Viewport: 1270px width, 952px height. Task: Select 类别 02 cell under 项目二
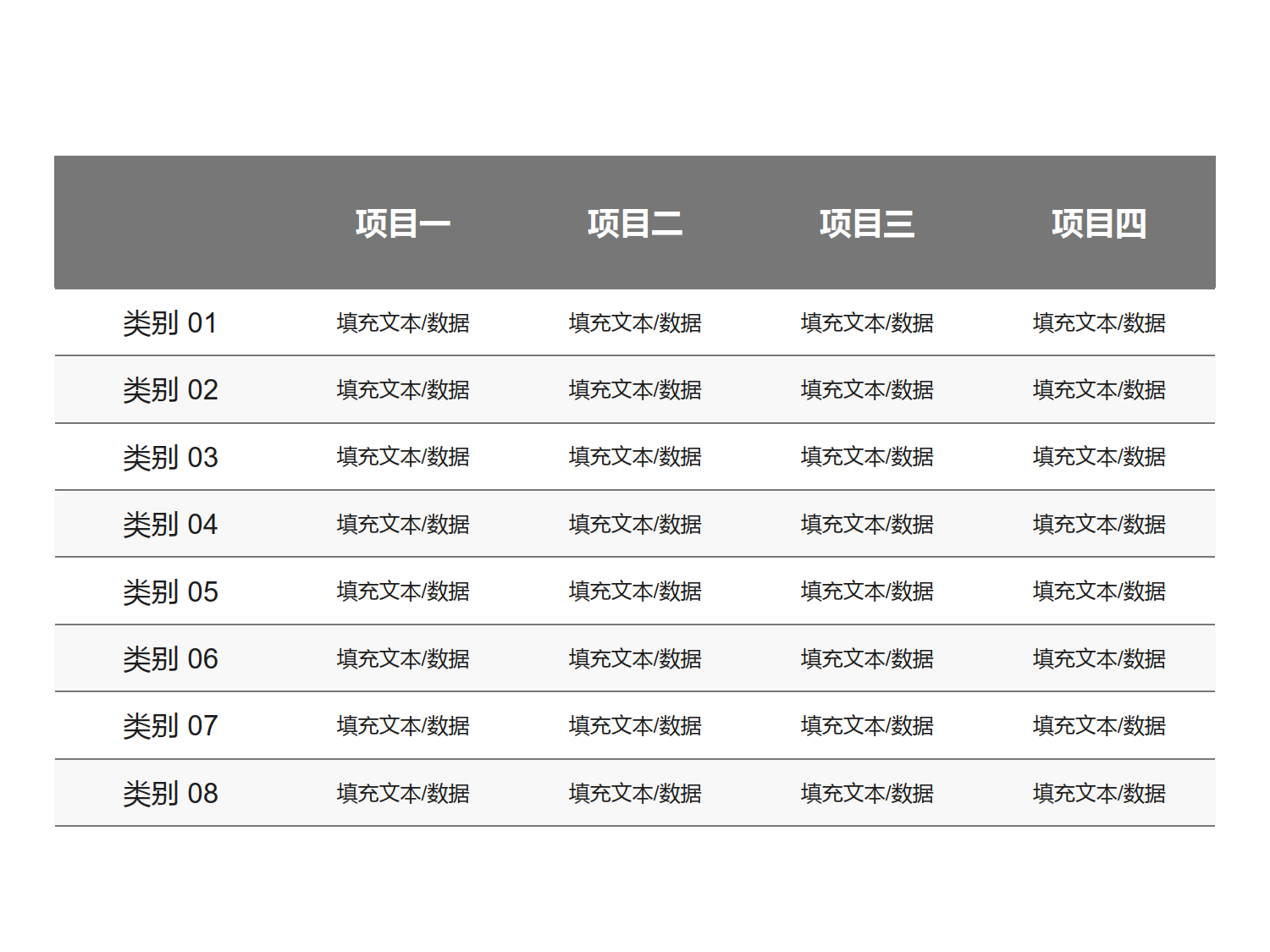(635, 389)
